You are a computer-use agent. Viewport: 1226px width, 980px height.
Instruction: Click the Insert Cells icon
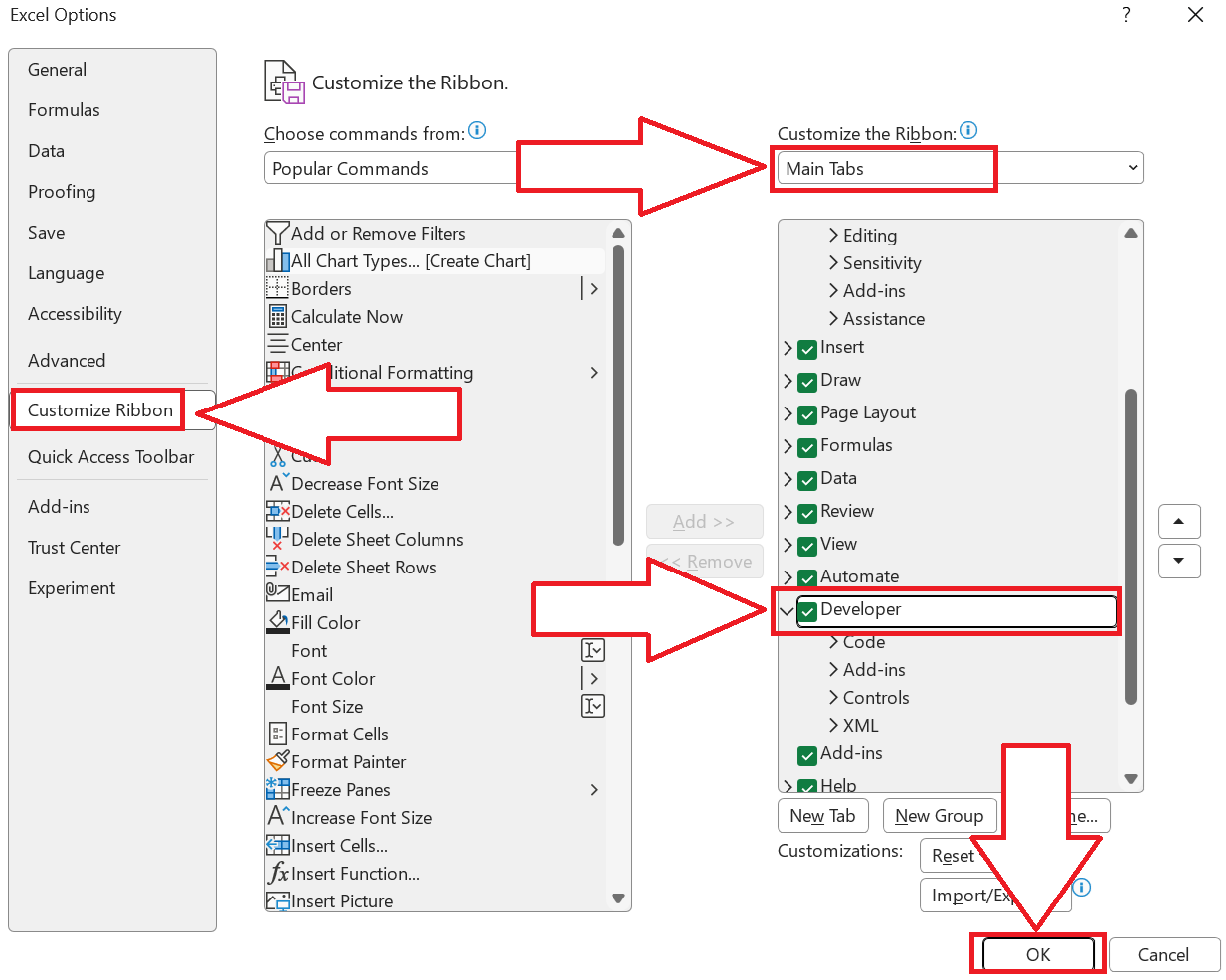(278, 846)
